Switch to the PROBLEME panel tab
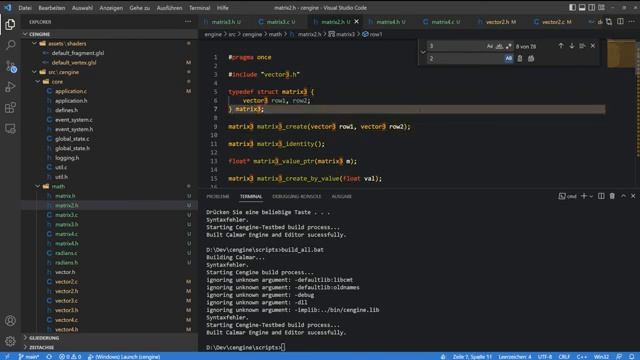 pyautogui.click(x=218, y=196)
